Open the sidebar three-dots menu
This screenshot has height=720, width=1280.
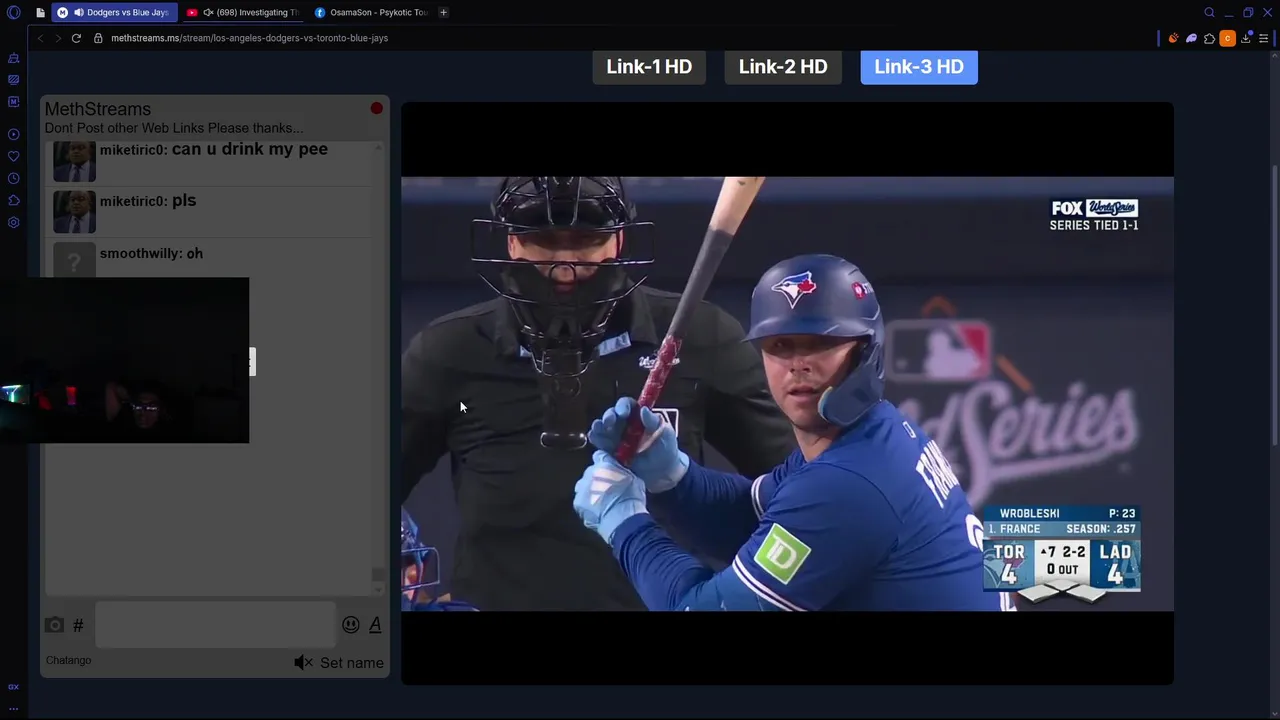pos(13,708)
